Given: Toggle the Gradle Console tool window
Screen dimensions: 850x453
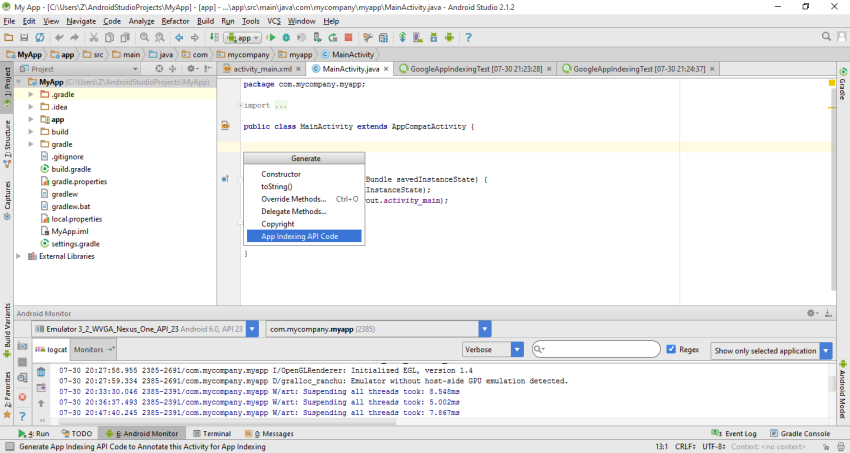Looking at the screenshot, I should pos(800,433).
